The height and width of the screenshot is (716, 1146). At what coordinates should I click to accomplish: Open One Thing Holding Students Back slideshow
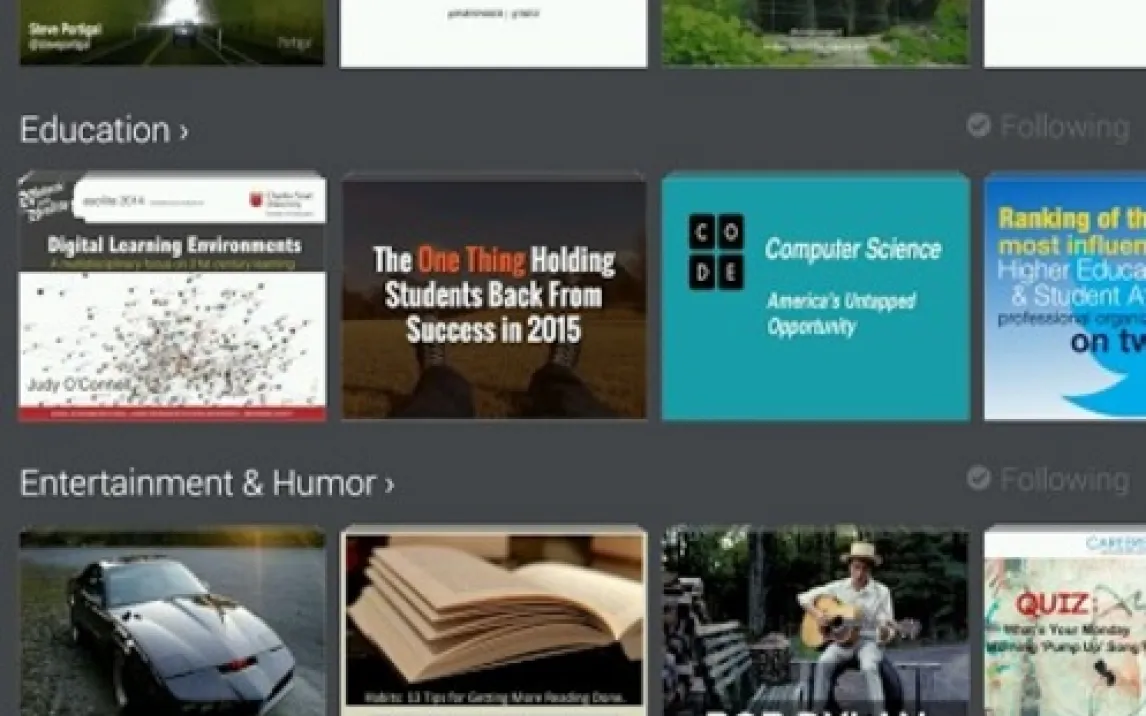(494, 297)
